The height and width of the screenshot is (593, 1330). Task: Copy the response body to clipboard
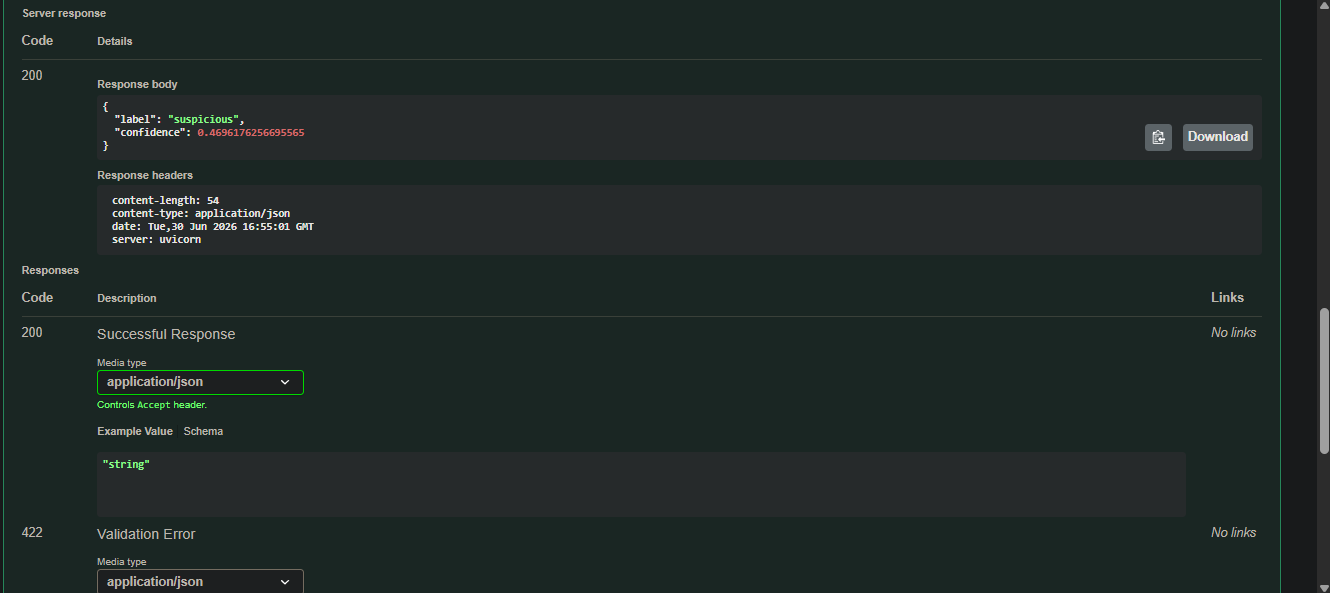1158,137
